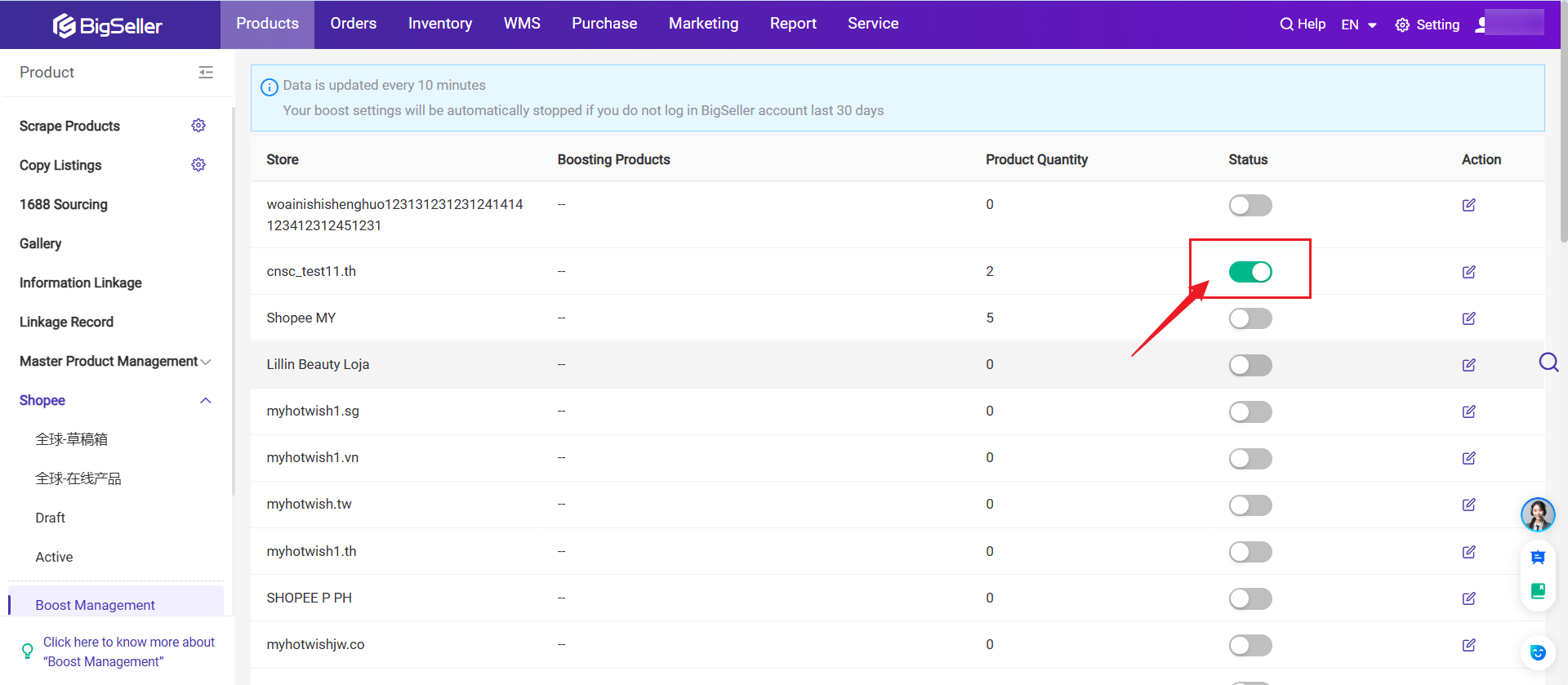
Task: Click the Boosting Products column header
Action: point(613,159)
